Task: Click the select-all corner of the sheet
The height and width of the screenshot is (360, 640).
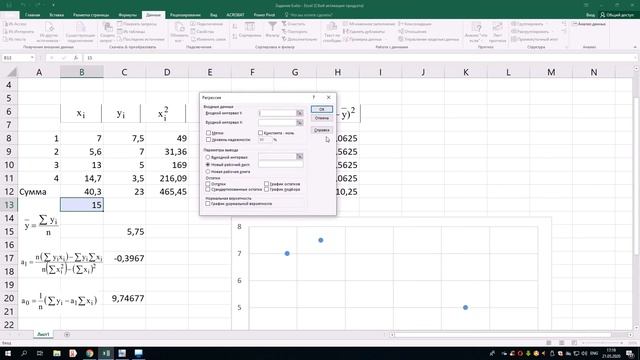Action: pos(12,72)
